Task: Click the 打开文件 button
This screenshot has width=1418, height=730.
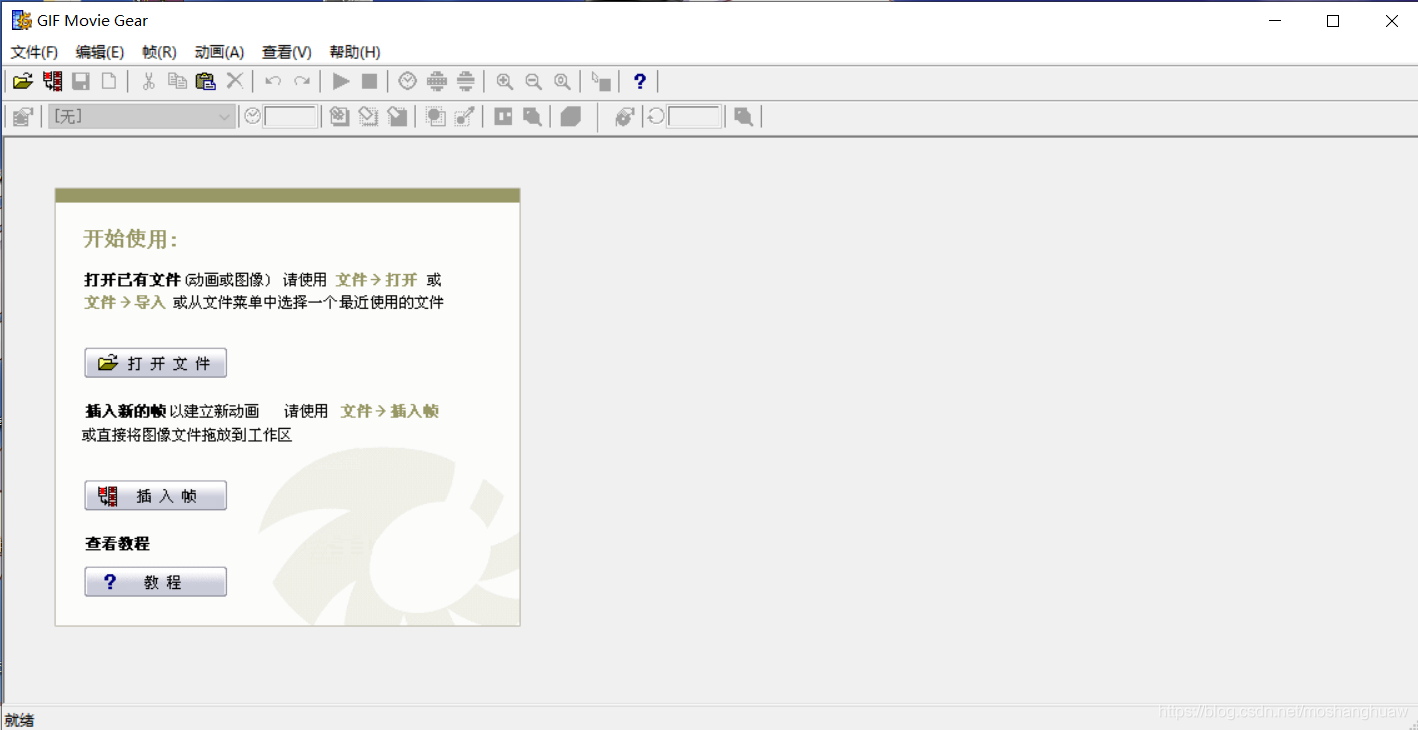Action: (x=156, y=363)
